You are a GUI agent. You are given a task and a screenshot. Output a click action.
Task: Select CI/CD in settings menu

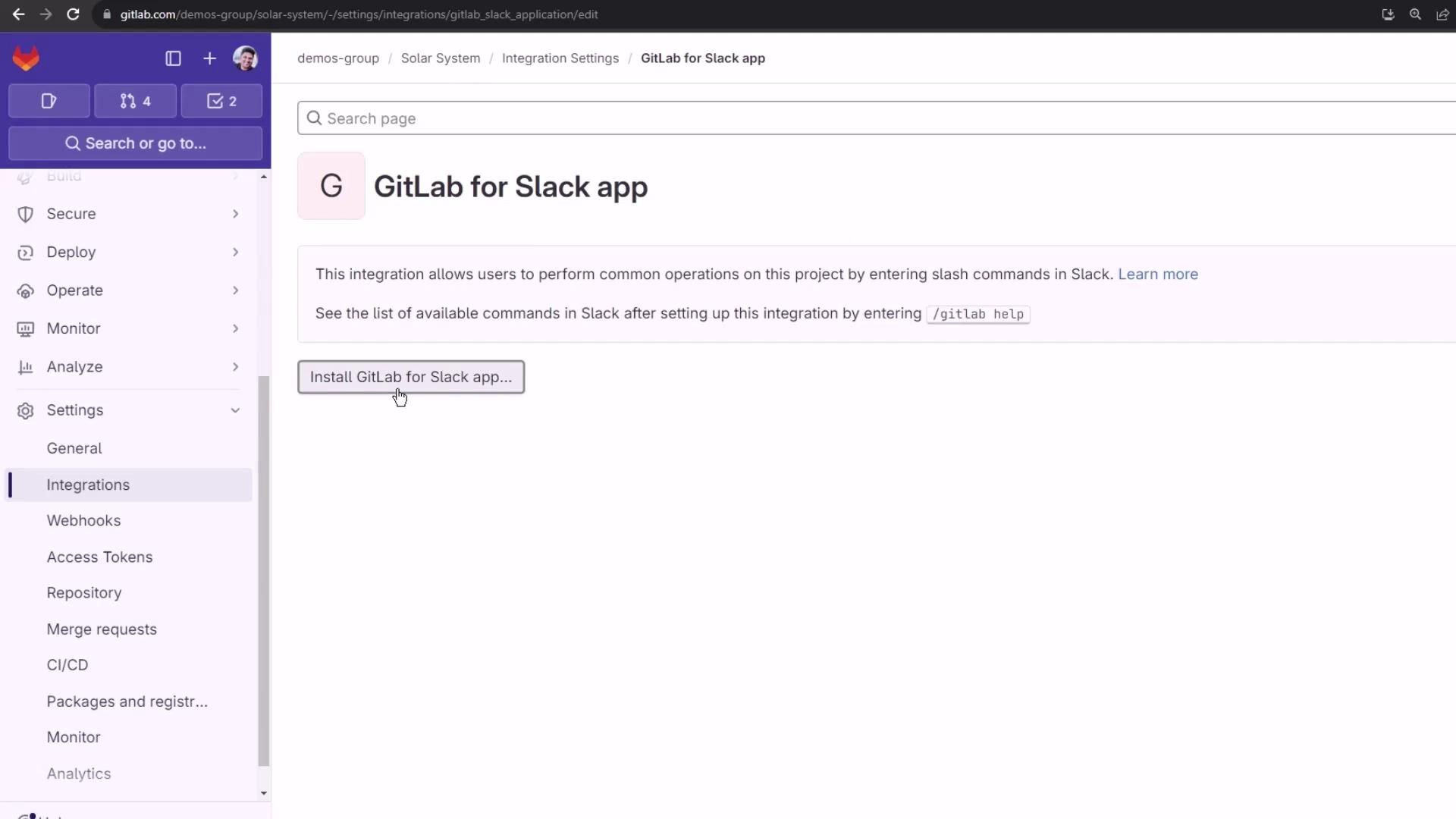coord(67,665)
